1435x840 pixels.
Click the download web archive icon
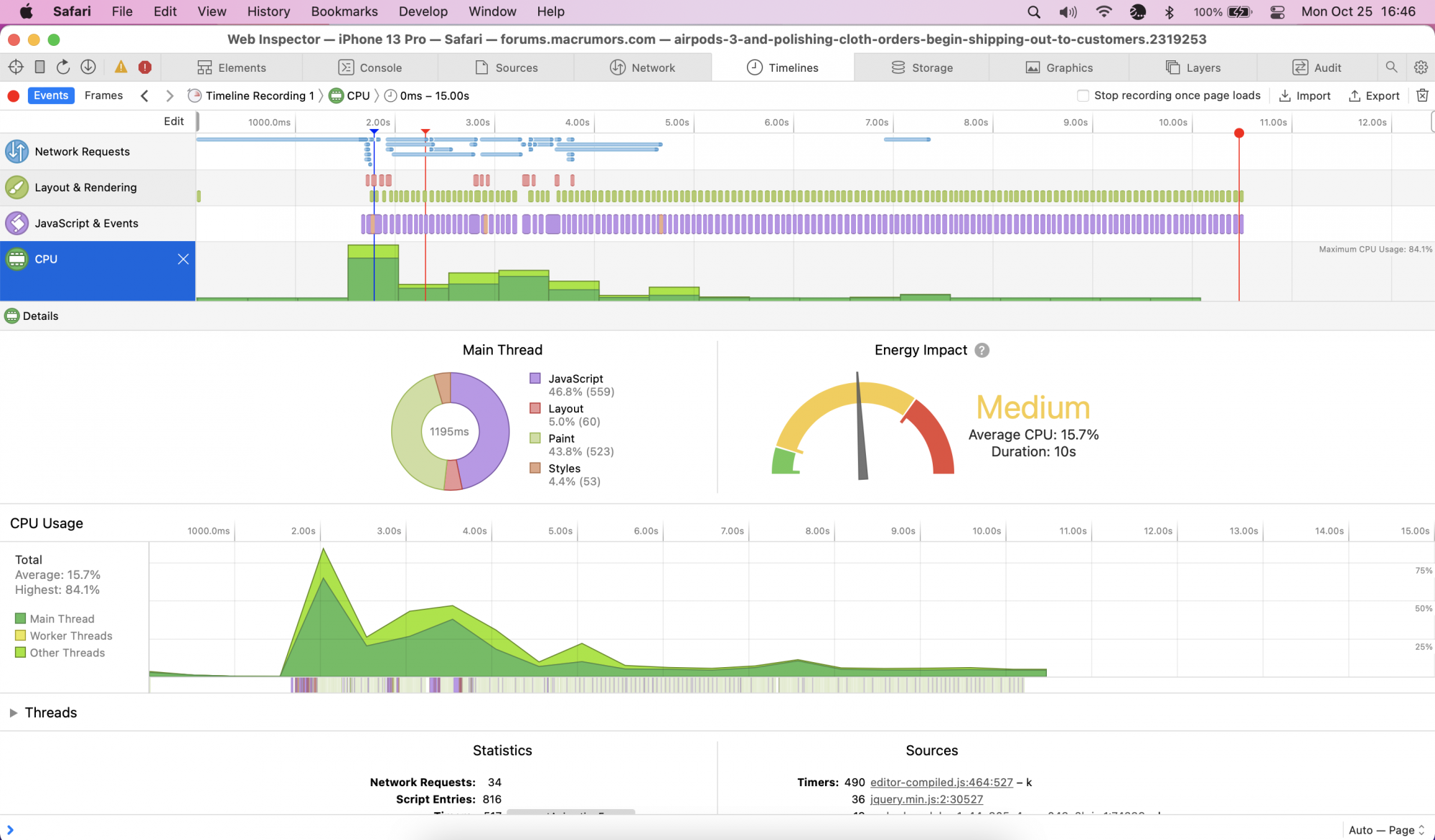coord(88,67)
